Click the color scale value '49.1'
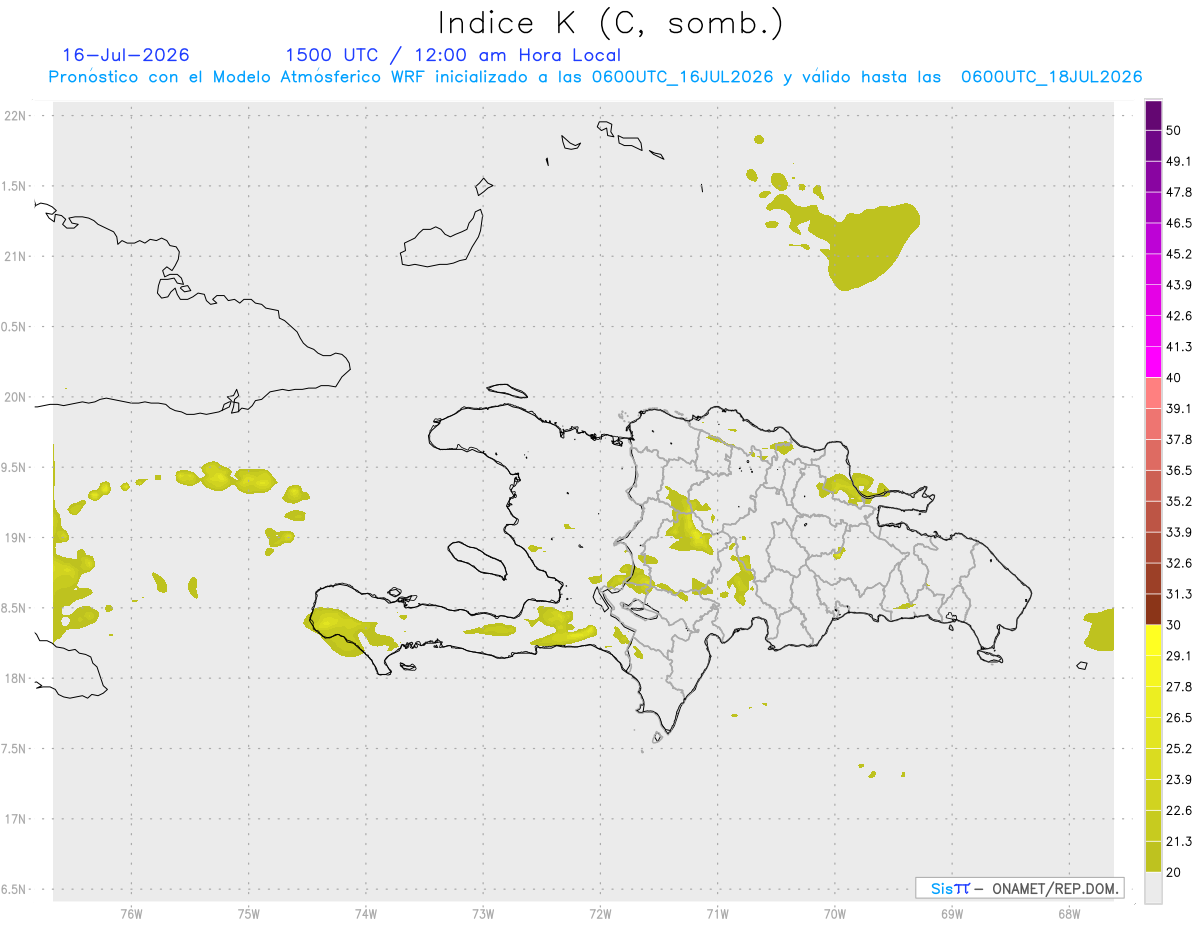The width and height of the screenshot is (1200, 927). [x=1179, y=161]
